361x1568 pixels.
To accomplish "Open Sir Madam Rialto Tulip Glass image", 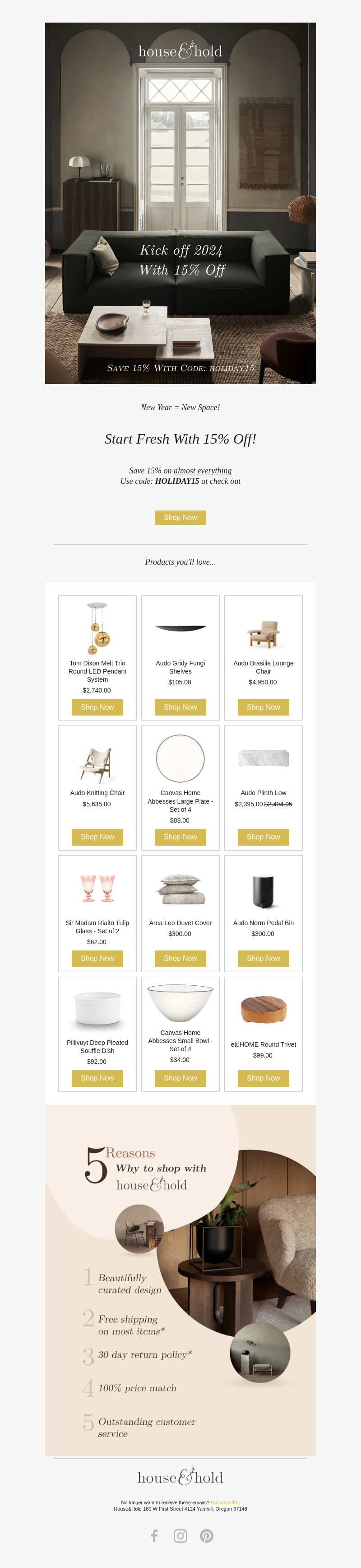I will 97,888.
